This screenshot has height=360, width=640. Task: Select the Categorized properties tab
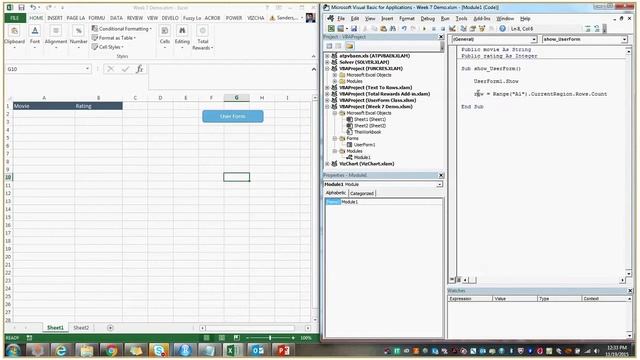point(362,193)
